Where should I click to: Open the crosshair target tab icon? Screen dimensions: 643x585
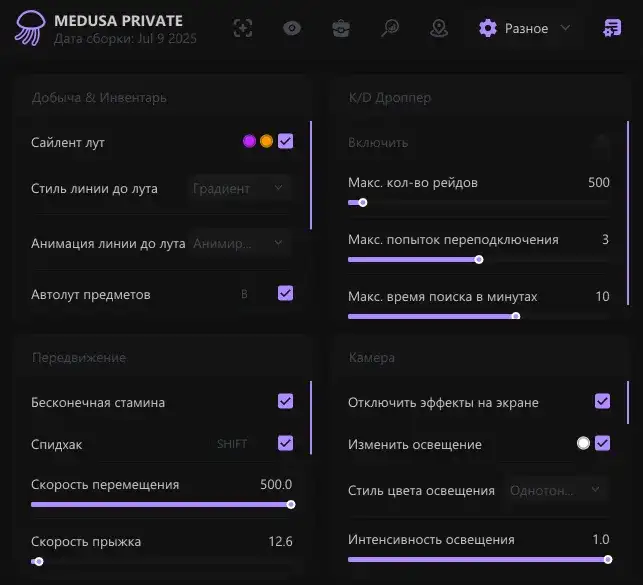(243, 29)
